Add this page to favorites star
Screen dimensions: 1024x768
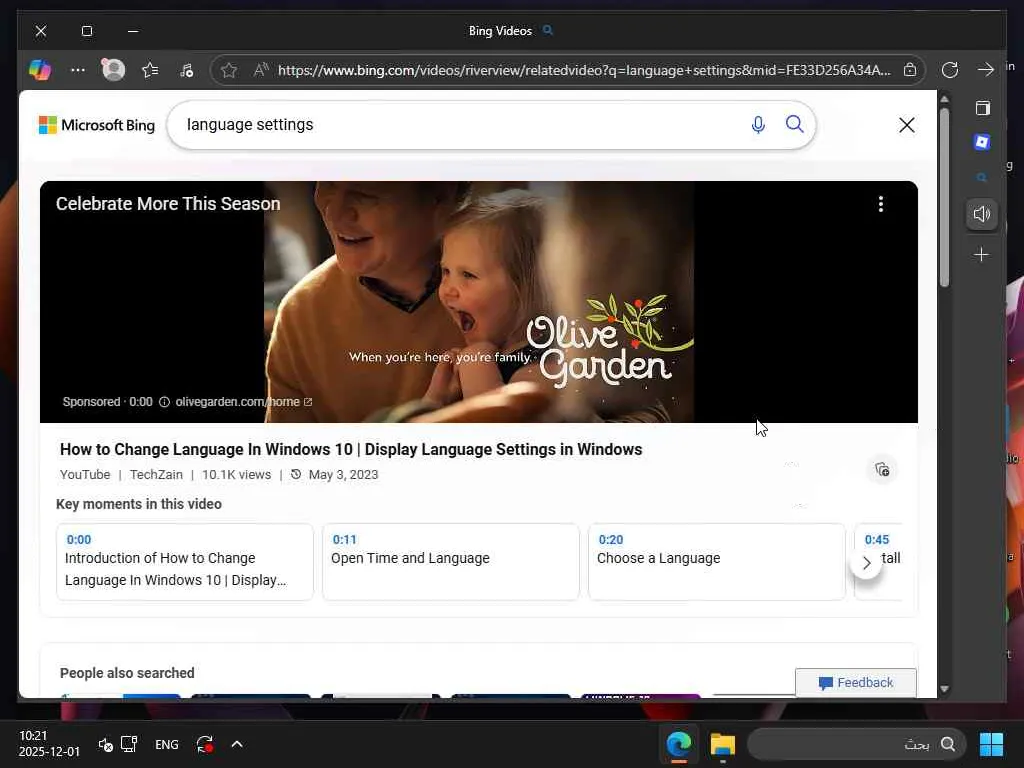tap(229, 70)
